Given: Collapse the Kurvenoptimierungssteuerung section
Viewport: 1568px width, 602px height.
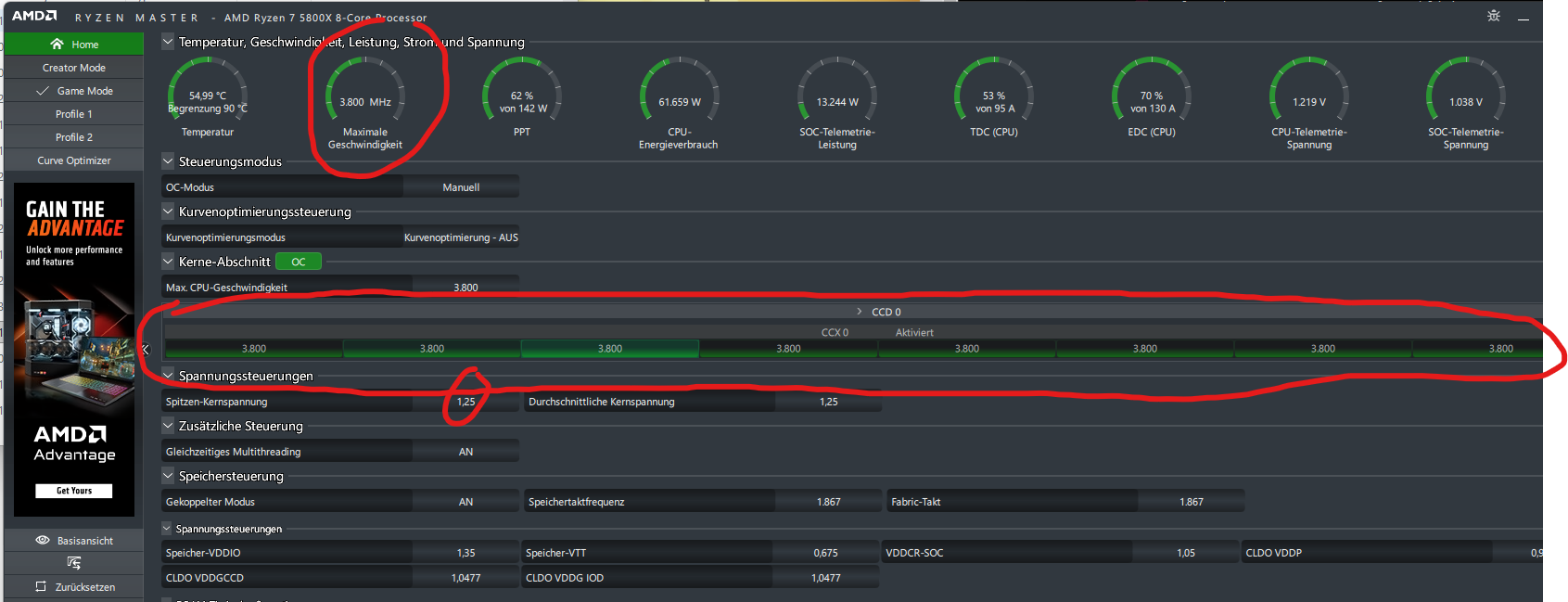Looking at the screenshot, I should [x=168, y=211].
